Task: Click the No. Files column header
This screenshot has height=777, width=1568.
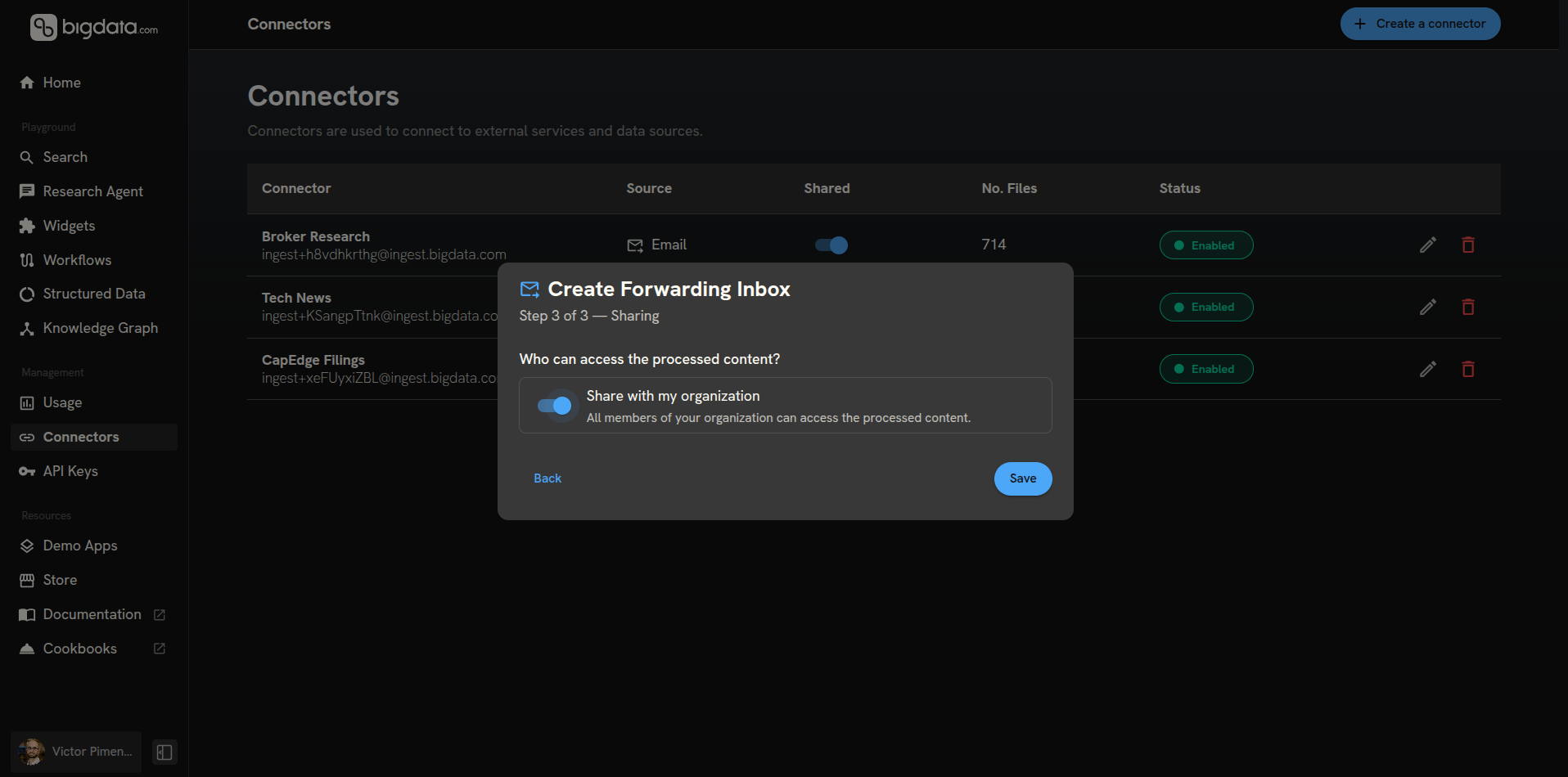Action: (x=1009, y=188)
